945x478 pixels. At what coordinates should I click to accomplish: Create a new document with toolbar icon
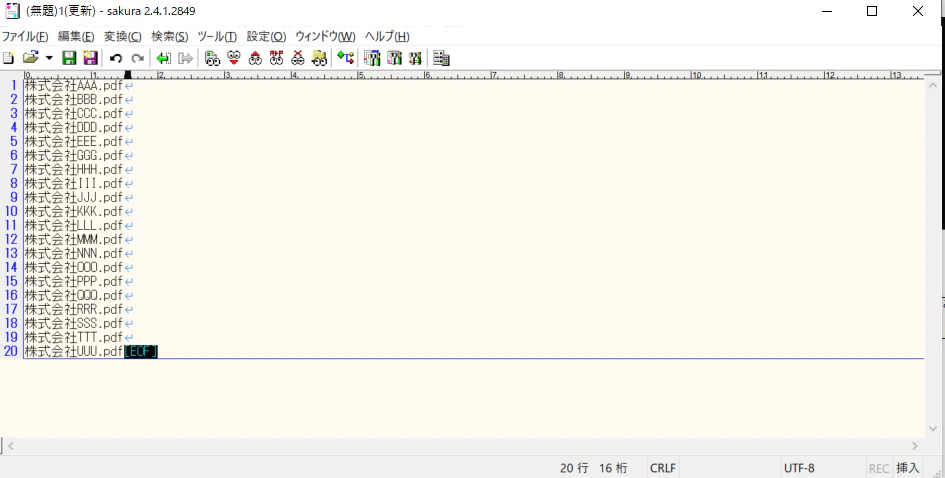8,58
